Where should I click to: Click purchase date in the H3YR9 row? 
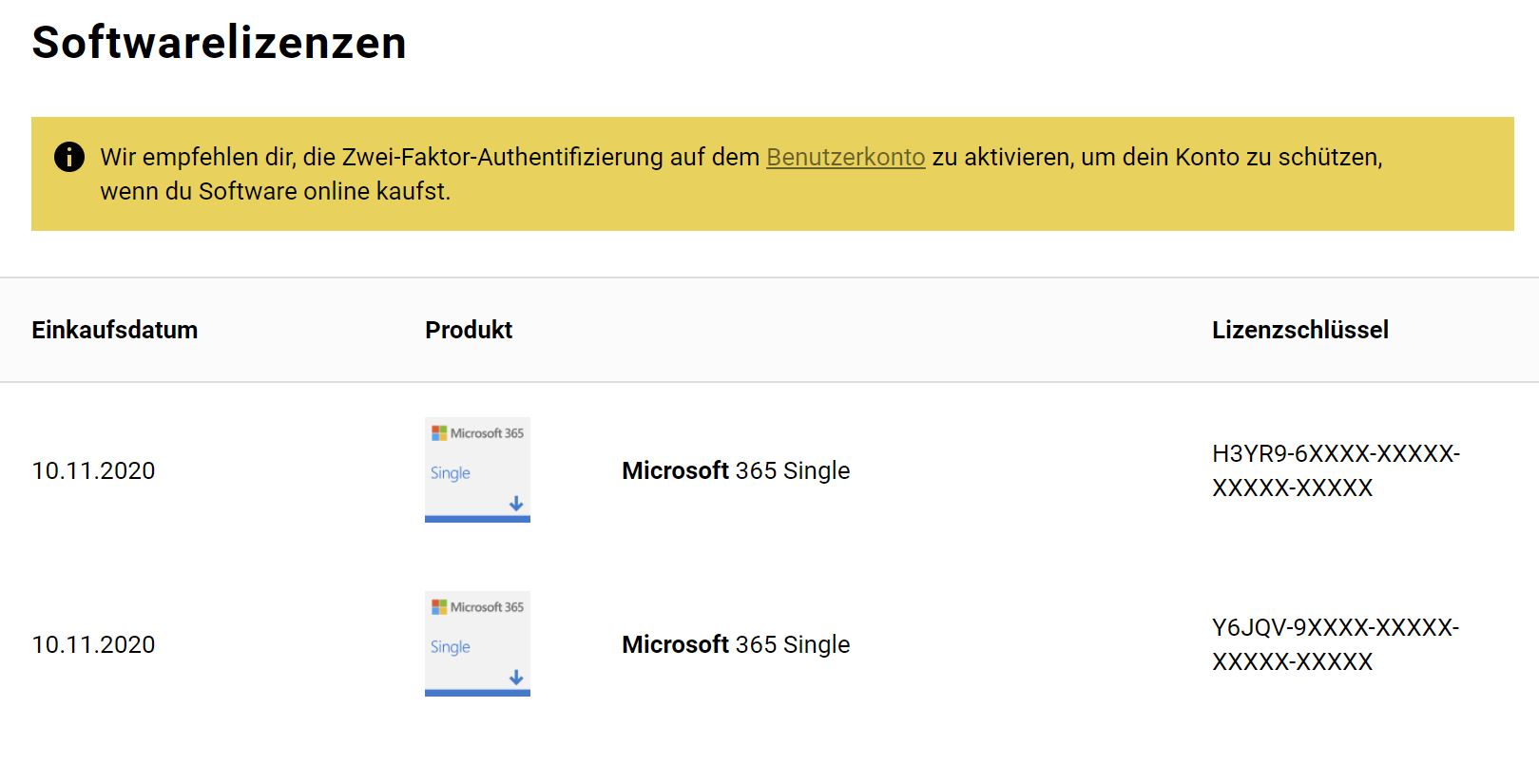(93, 470)
